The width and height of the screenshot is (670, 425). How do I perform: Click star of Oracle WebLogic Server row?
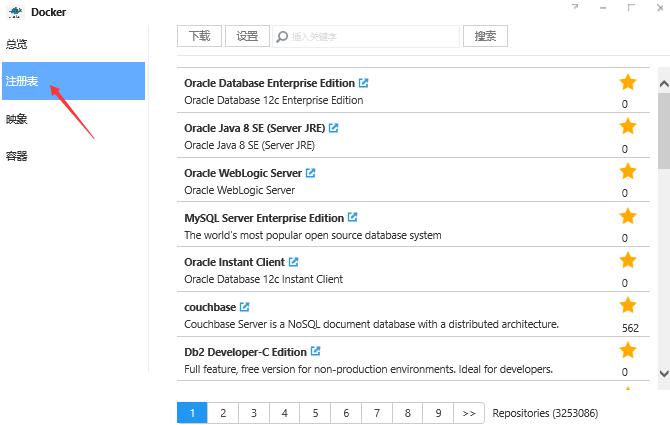click(628, 171)
